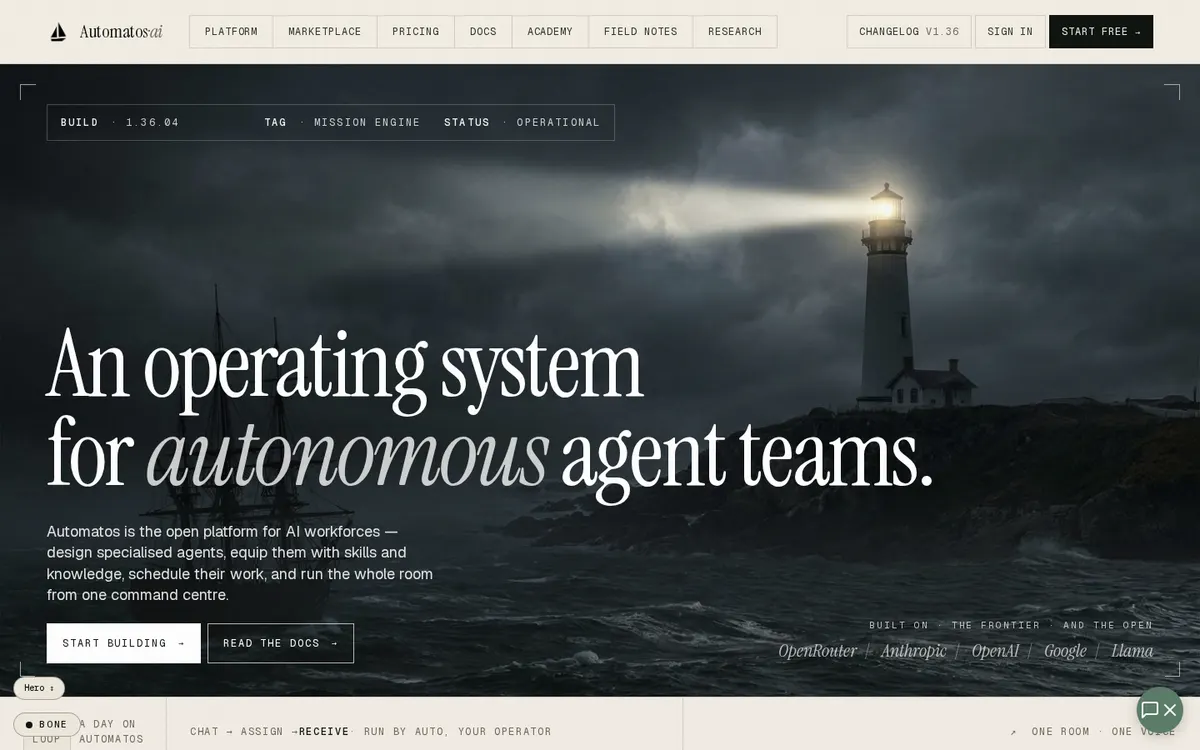Toggle the Bone theme pill
Image resolution: width=1200 pixels, height=750 pixels.
pyautogui.click(x=46, y=724)
